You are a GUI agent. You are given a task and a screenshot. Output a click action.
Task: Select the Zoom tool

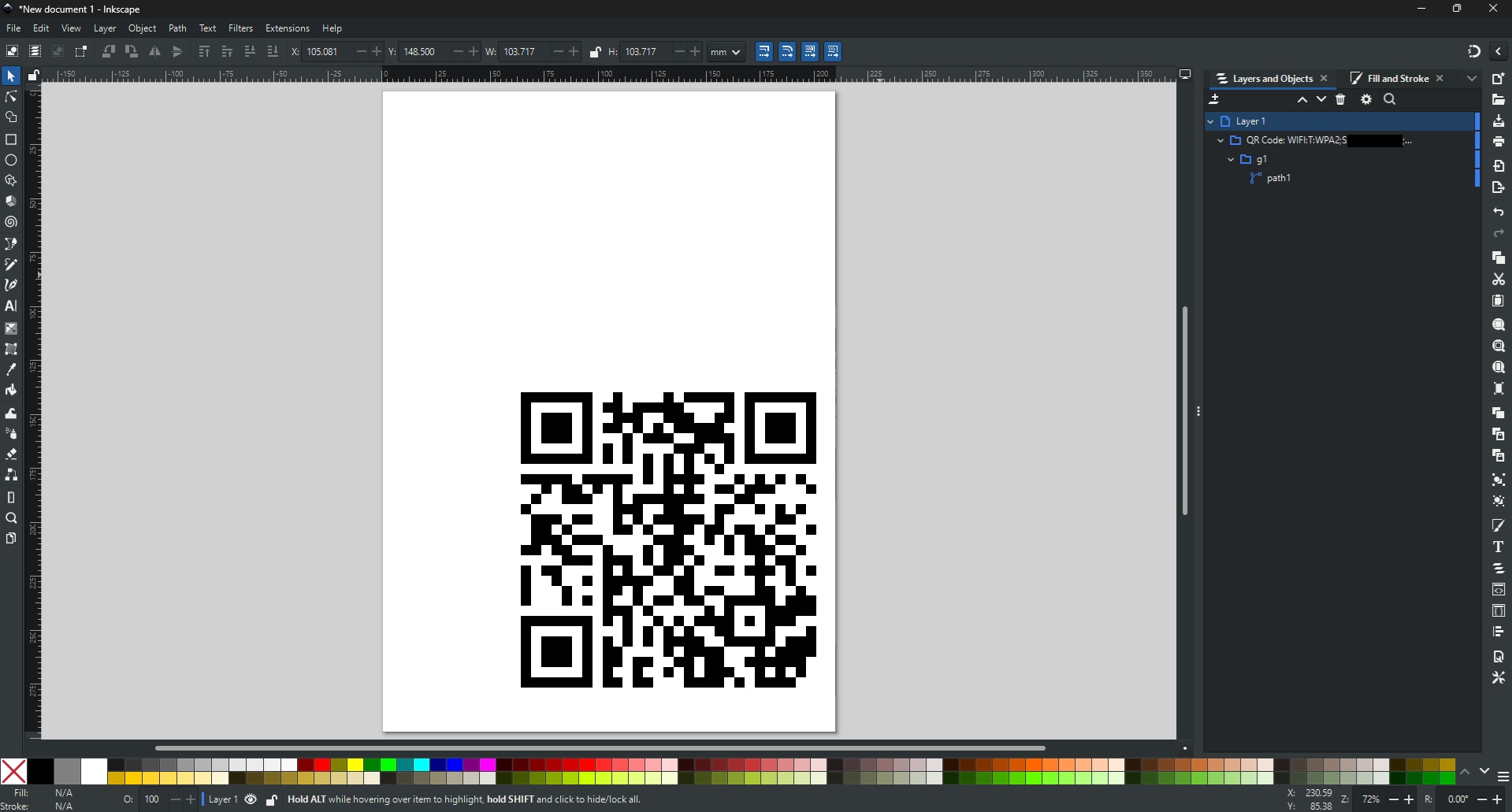click(11, 518)
